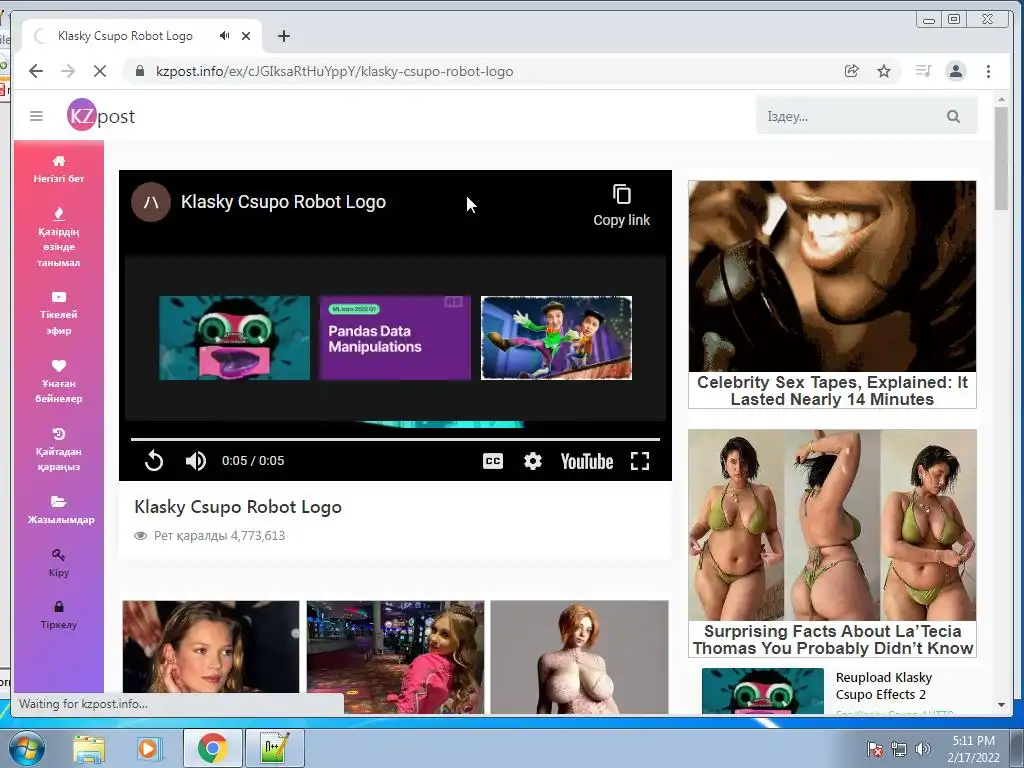Open Notepad++ from taskbar

tap(275, 748)
